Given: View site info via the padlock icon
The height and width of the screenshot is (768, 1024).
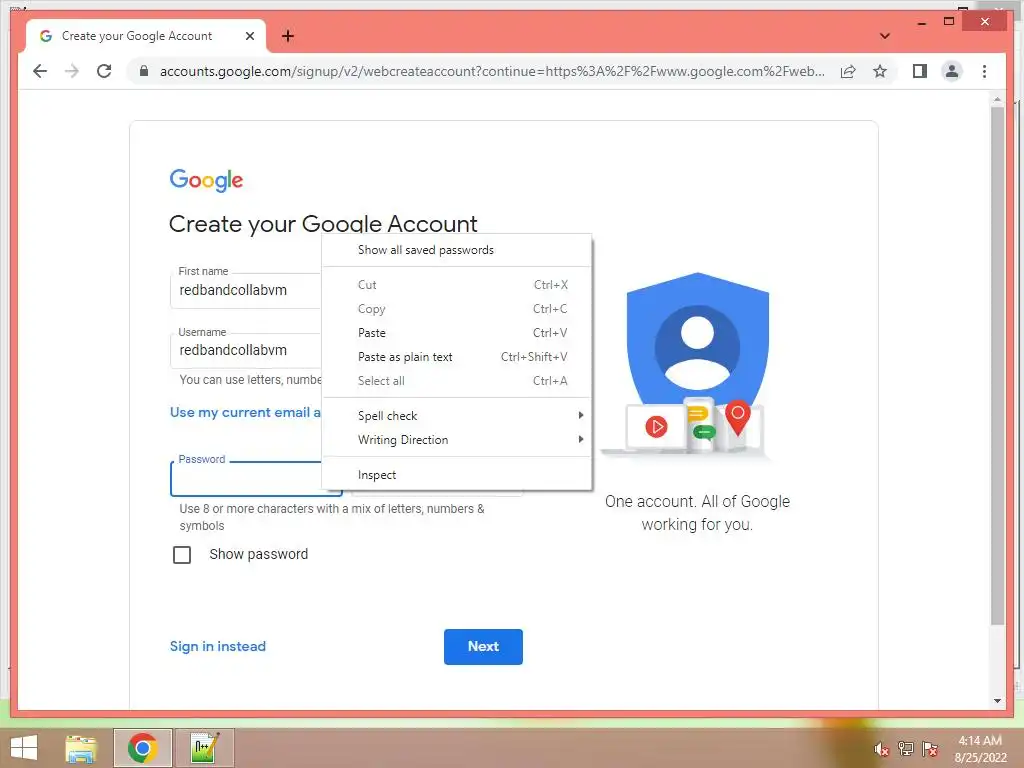Looking at the screenshot, I should click(144, 71).
